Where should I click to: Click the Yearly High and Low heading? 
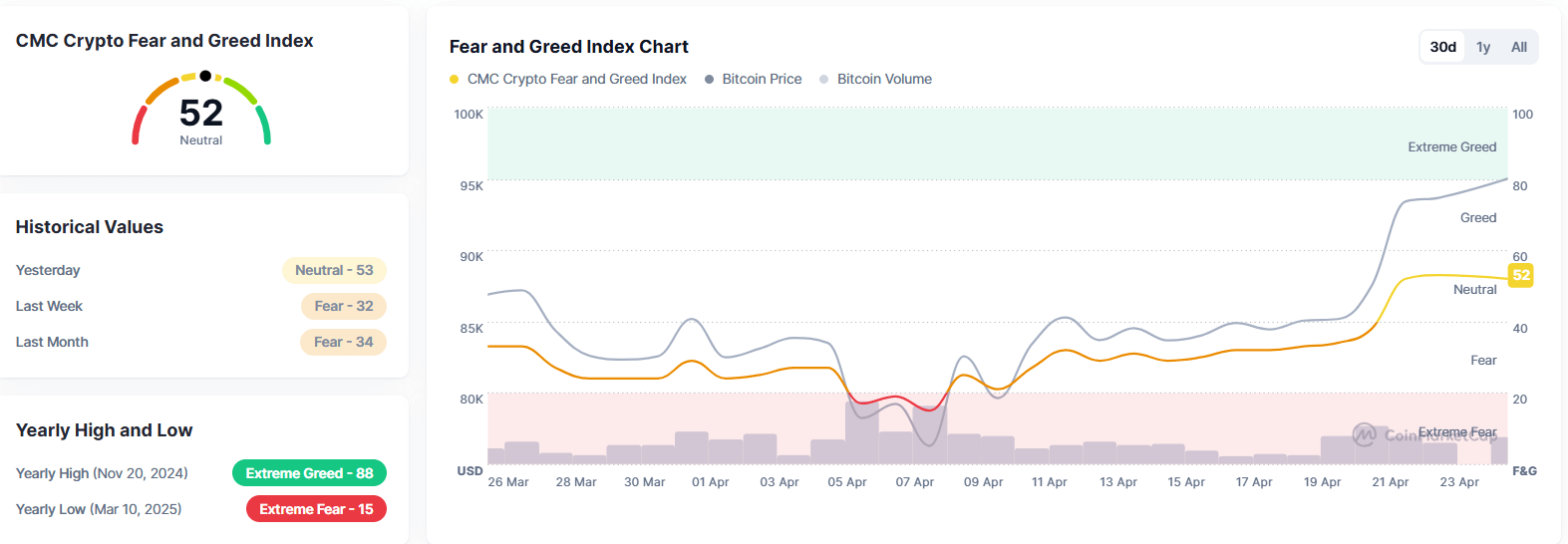[x=105, y=430]
